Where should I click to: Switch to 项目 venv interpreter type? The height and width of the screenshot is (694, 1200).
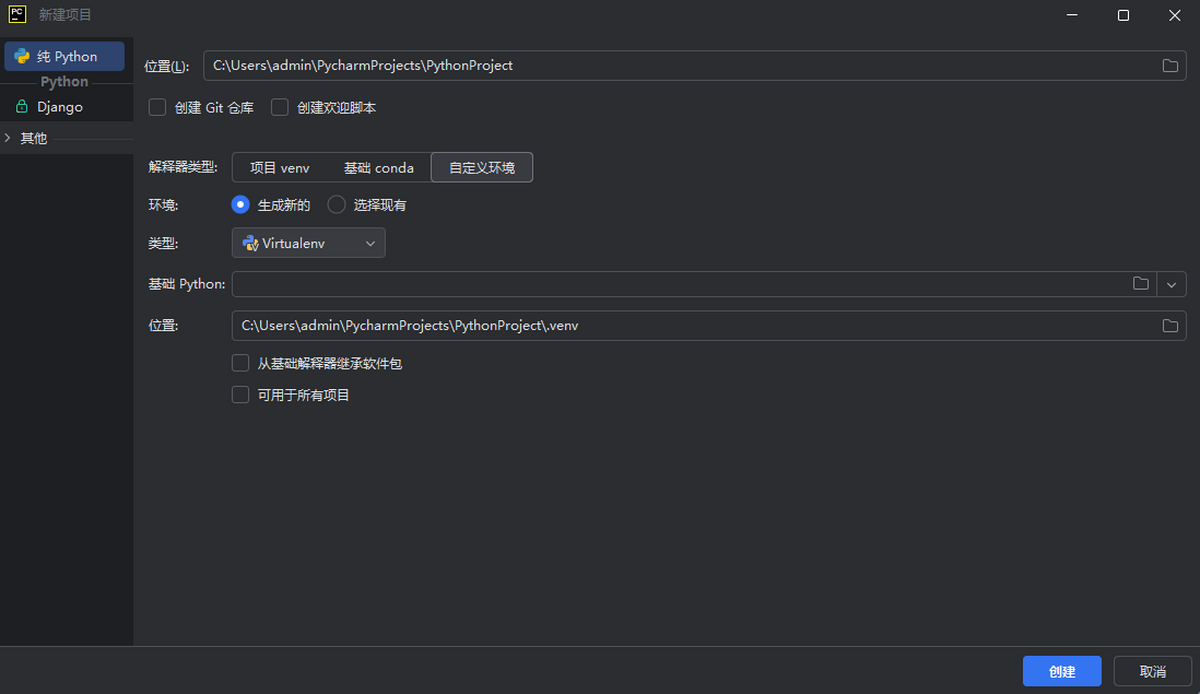click(x=280, y=168)
